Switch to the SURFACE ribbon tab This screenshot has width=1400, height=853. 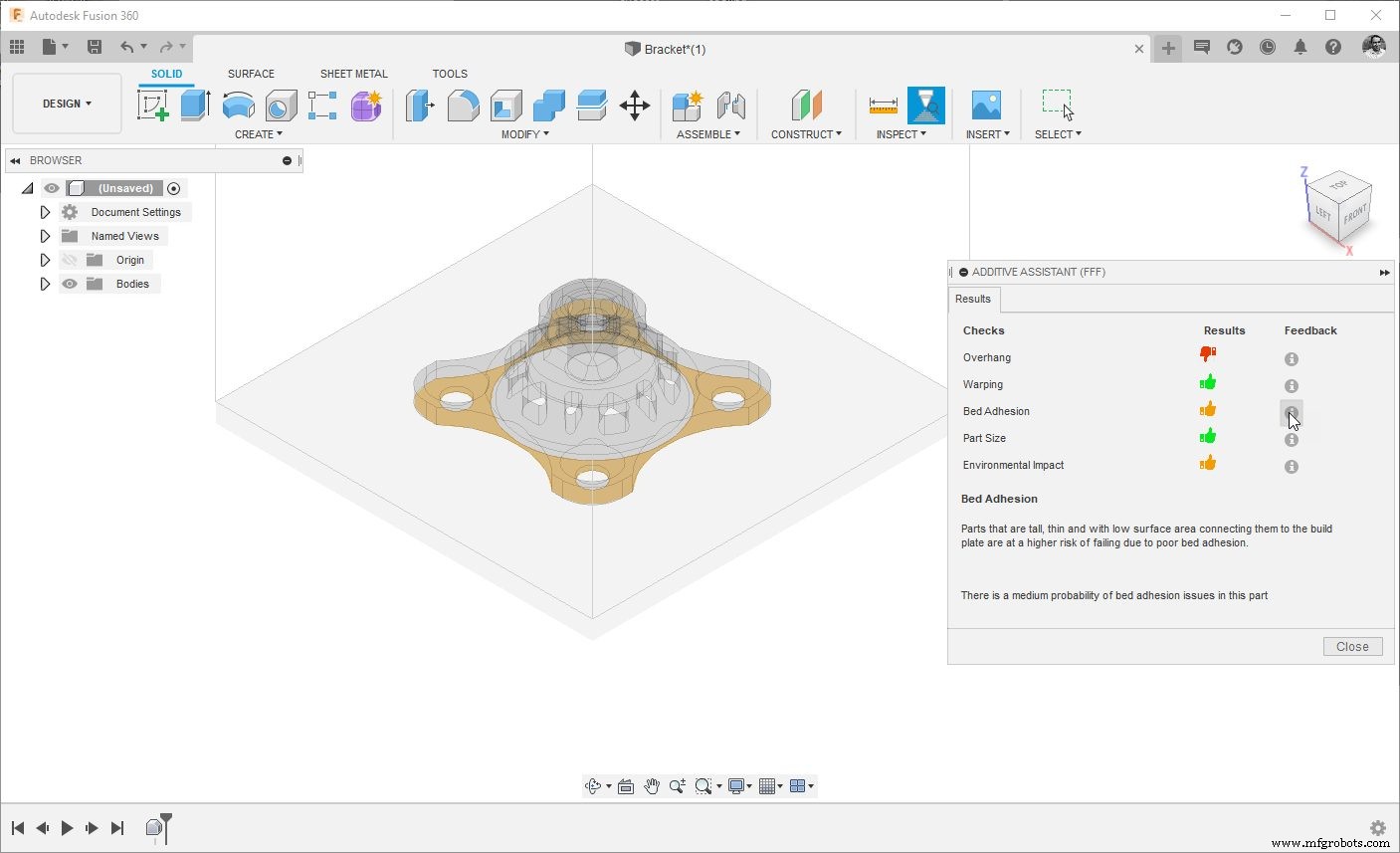(250, 73)
